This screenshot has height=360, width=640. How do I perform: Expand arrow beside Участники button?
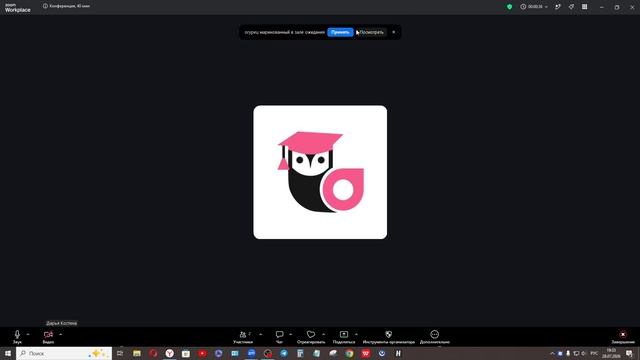click(x=260, y=334)
